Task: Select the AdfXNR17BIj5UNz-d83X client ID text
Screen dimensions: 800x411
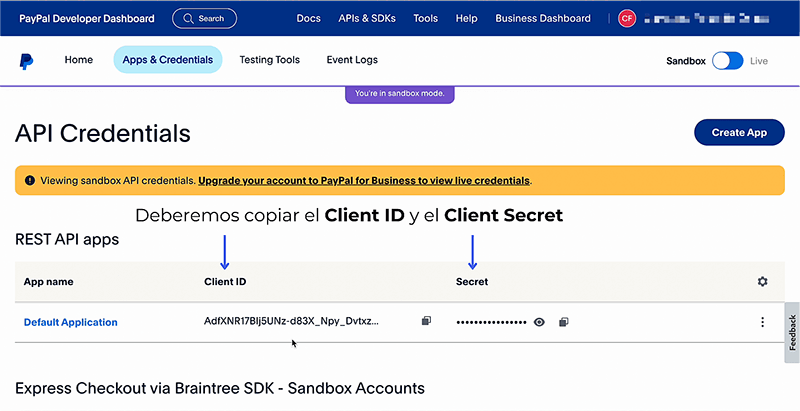Action: click(291, 321)
